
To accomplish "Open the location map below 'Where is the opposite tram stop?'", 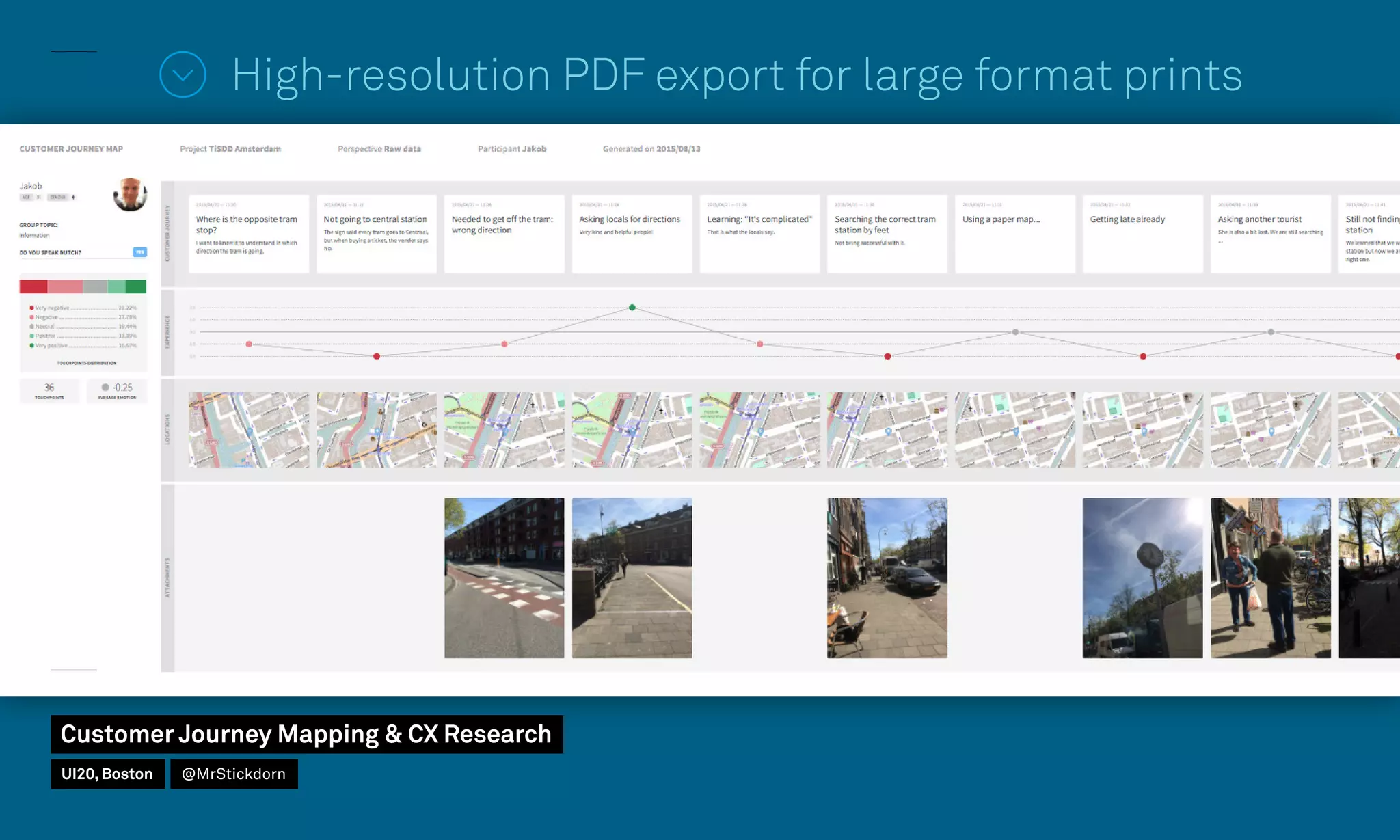I will [249, 430].
